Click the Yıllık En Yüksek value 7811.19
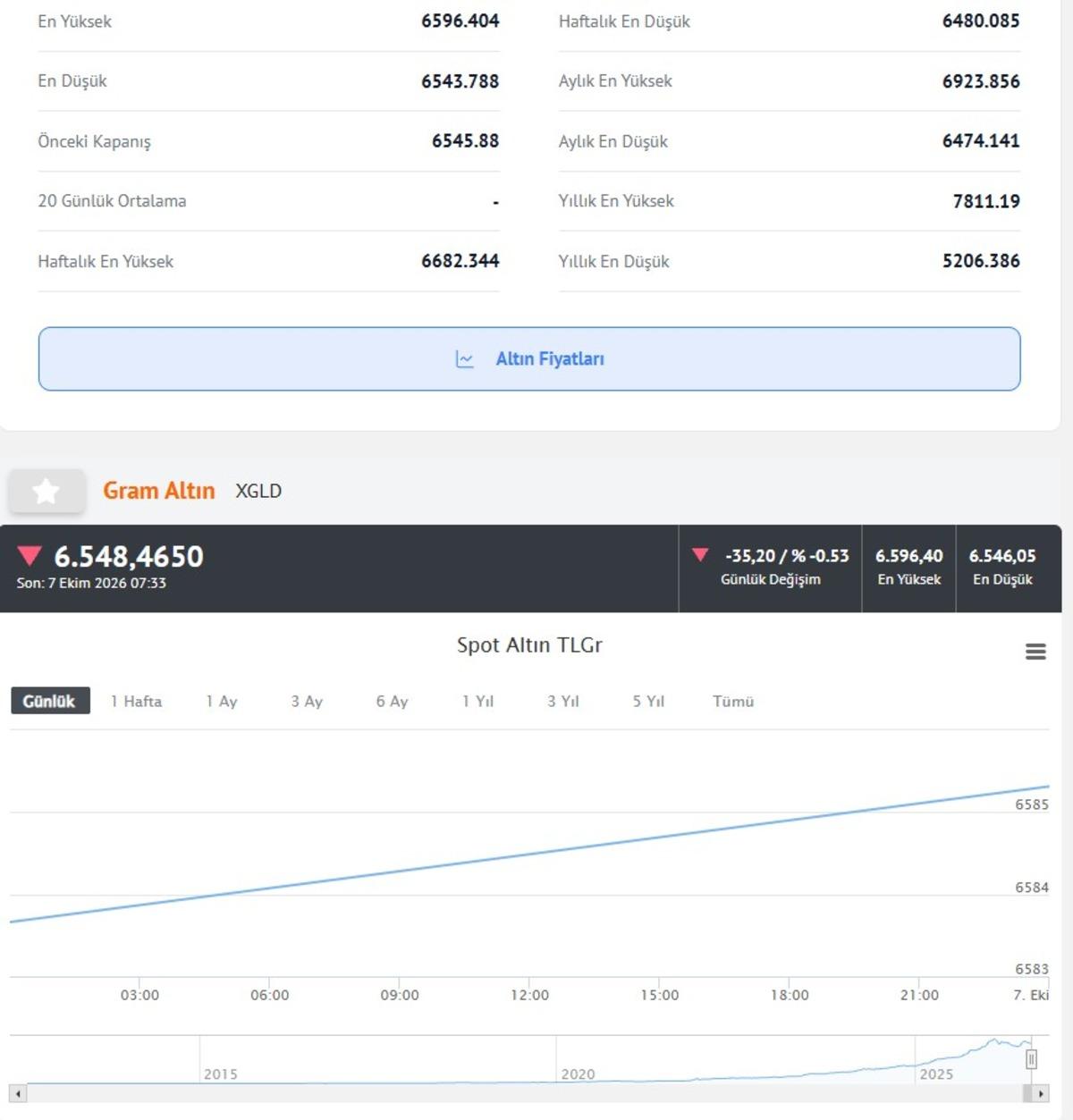This screenshot has width=1073, height=1120. (x=986, y=201)
